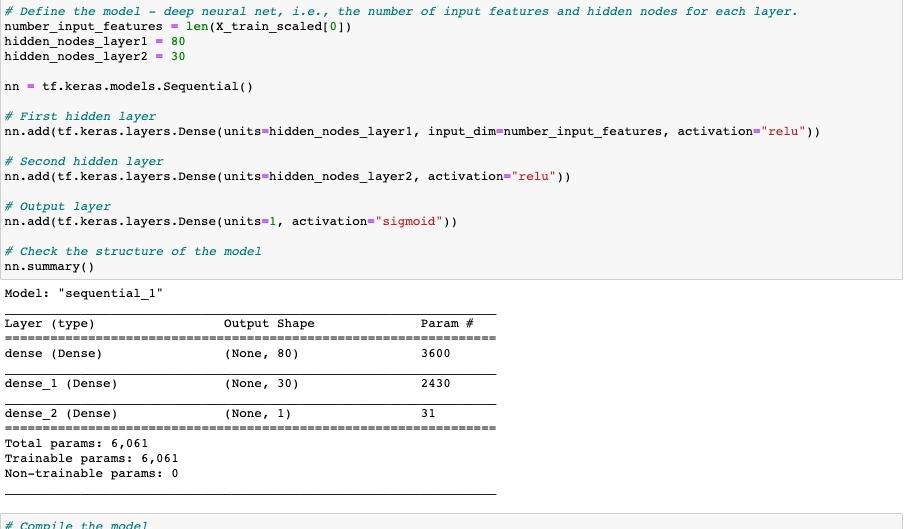The image size is (911, 529).
Task: Click the 'dense (Dense)' row label
Action: (x=53, y=354)
